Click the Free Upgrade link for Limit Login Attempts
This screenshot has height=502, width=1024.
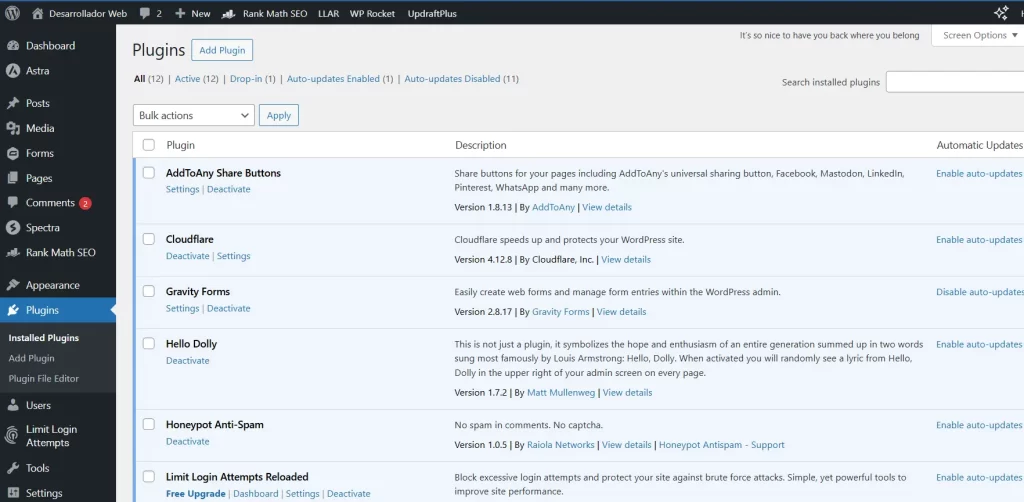(x=196, y=494)
